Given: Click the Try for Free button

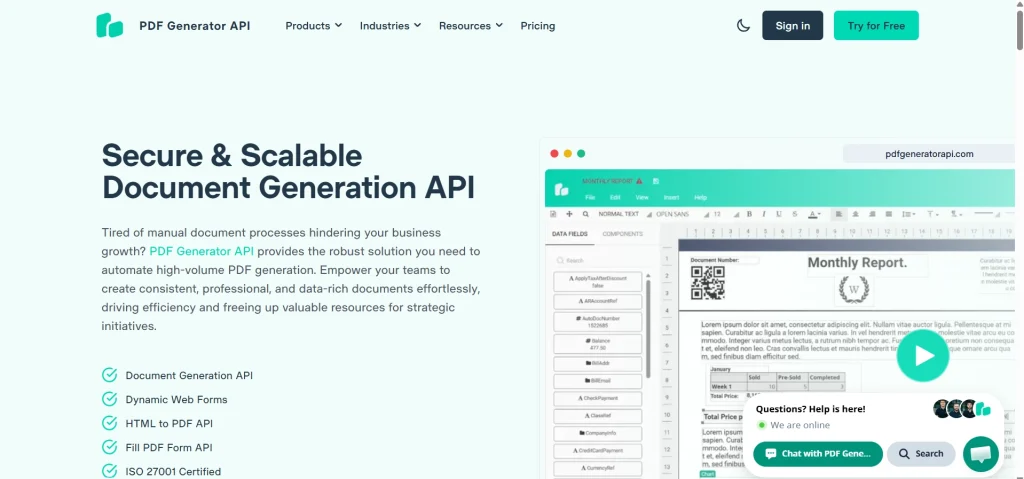Looking at the screenshot, I should pos(876,25).
